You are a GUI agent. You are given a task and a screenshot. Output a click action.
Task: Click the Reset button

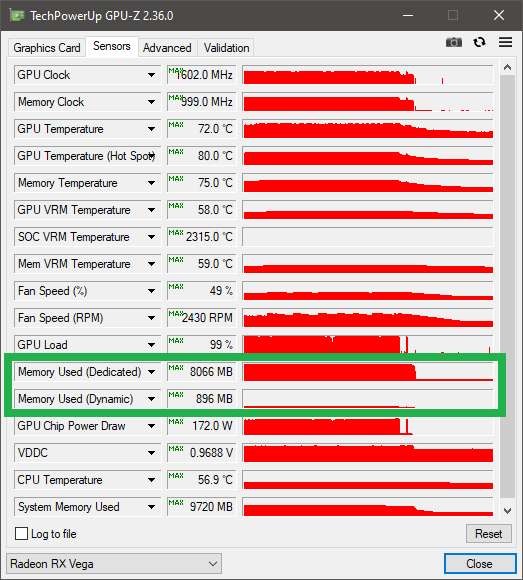489,534
